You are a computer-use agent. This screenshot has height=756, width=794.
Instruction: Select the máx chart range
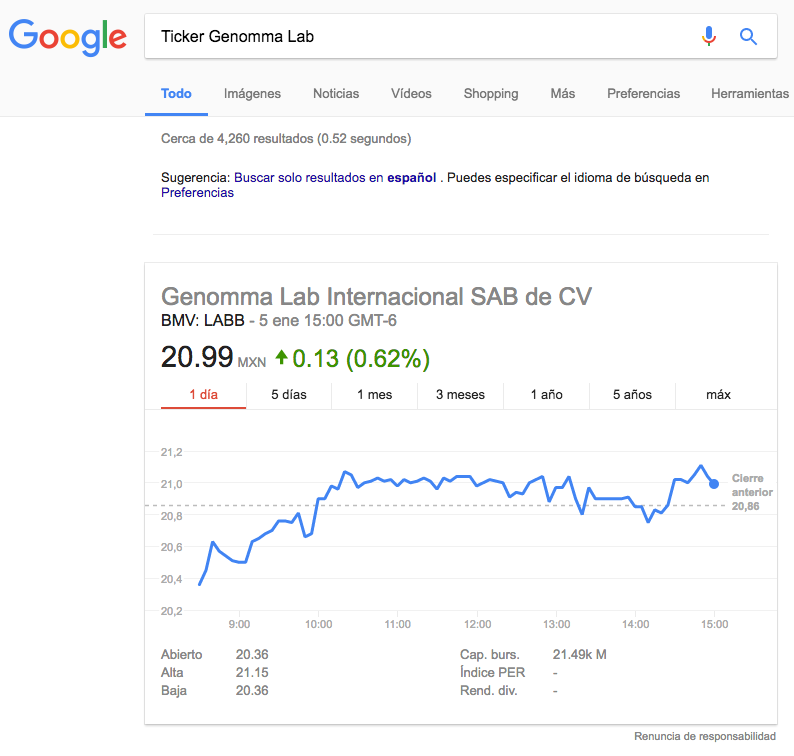(718, 395)
